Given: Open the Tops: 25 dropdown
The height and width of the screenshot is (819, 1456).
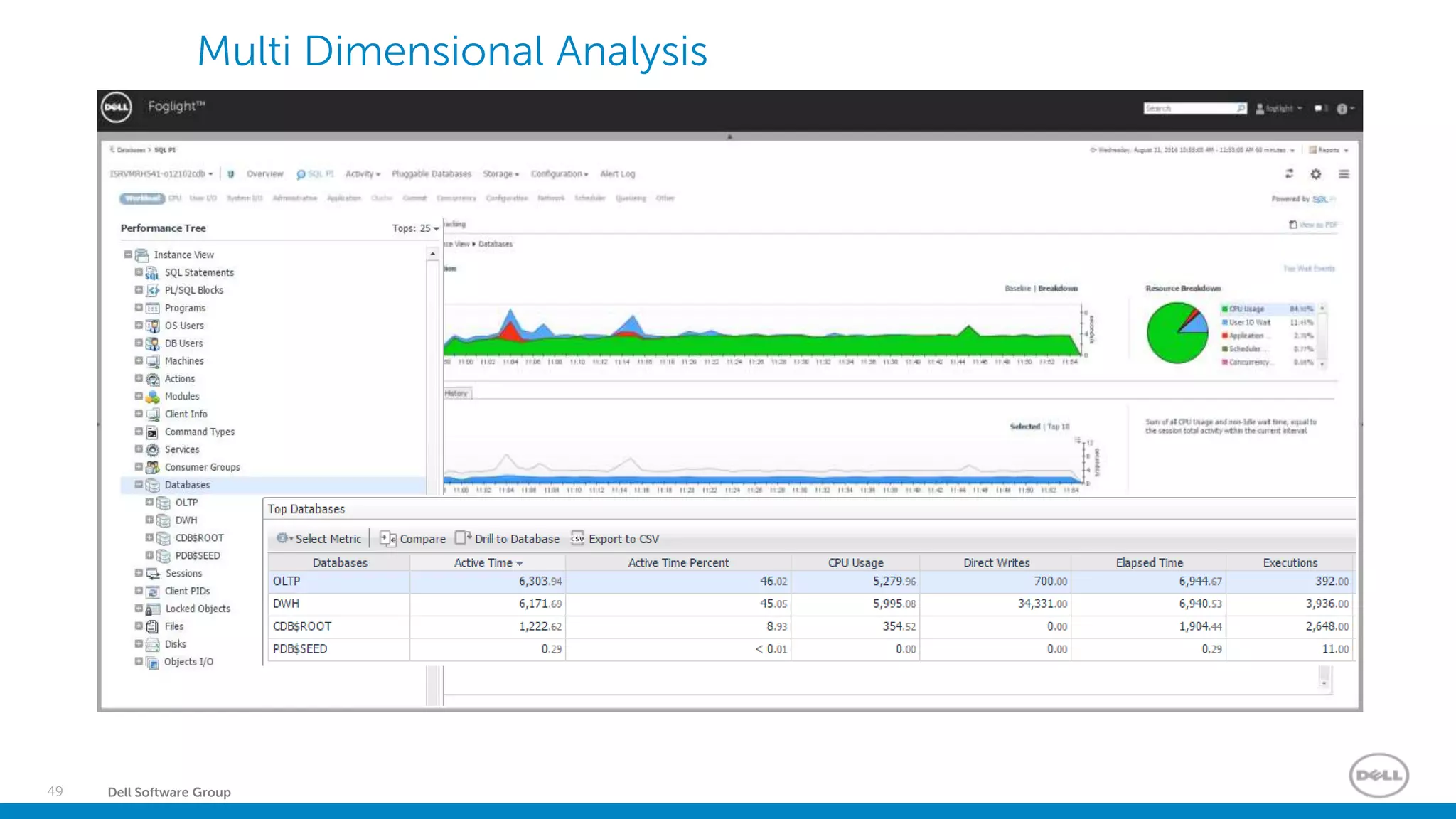Looking at the screenshot, I should [x=416, y=228].
